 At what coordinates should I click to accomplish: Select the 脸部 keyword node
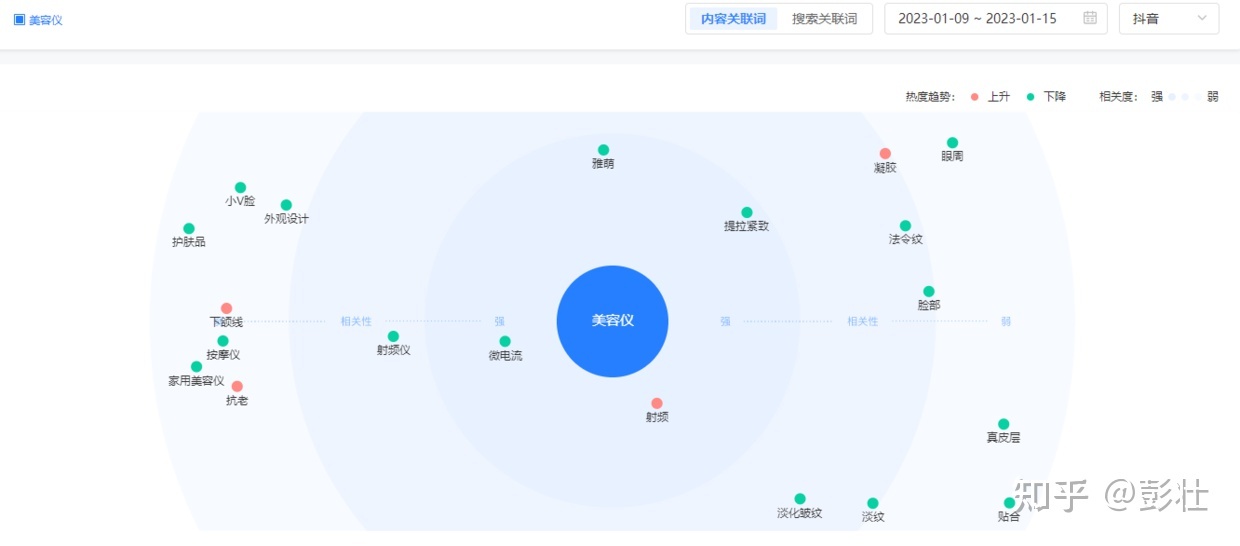pyautogui.click(x=929, y=292)
